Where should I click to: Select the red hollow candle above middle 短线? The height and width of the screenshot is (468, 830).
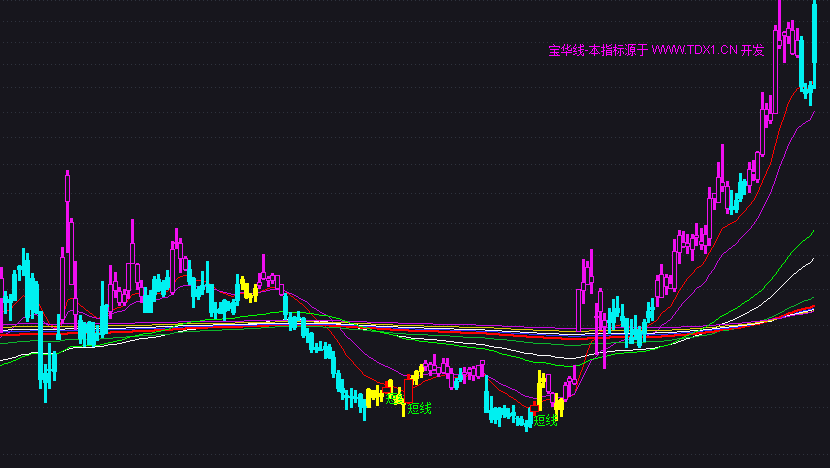pyautogui.click(x=406, y=388)
